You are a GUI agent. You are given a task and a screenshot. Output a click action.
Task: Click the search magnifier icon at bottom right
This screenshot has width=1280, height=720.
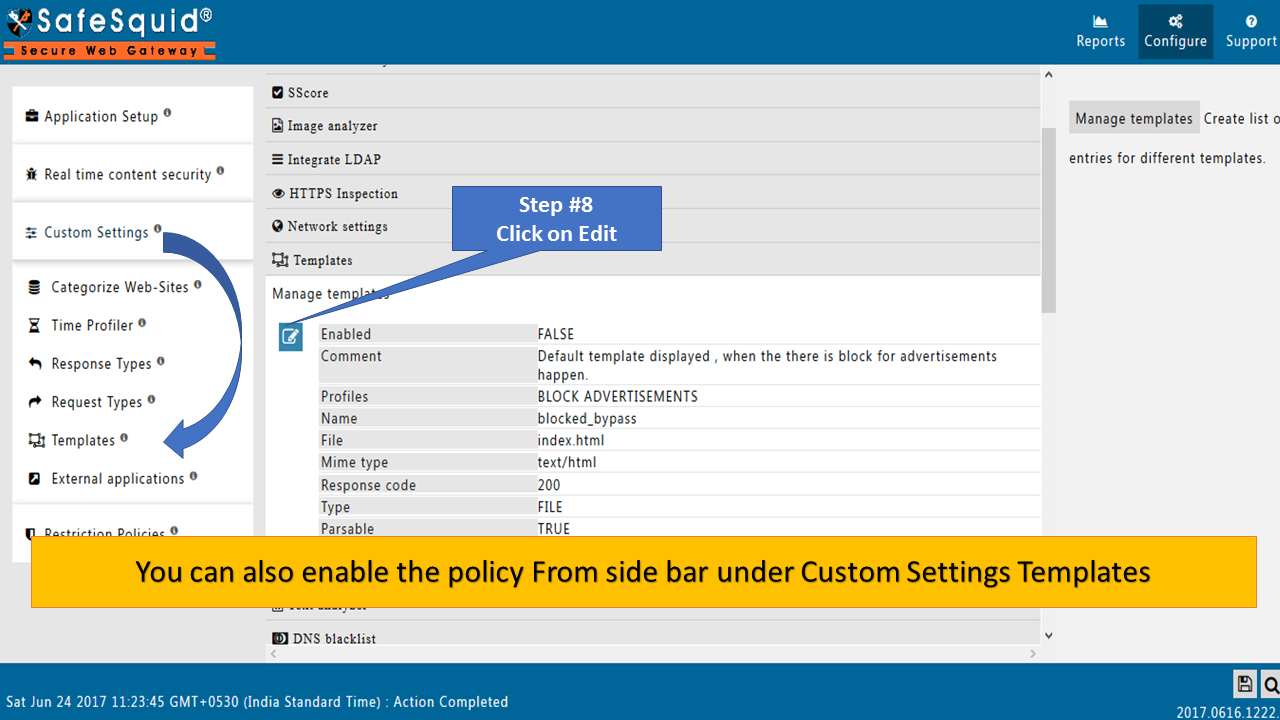click(x=1270, y=684)
